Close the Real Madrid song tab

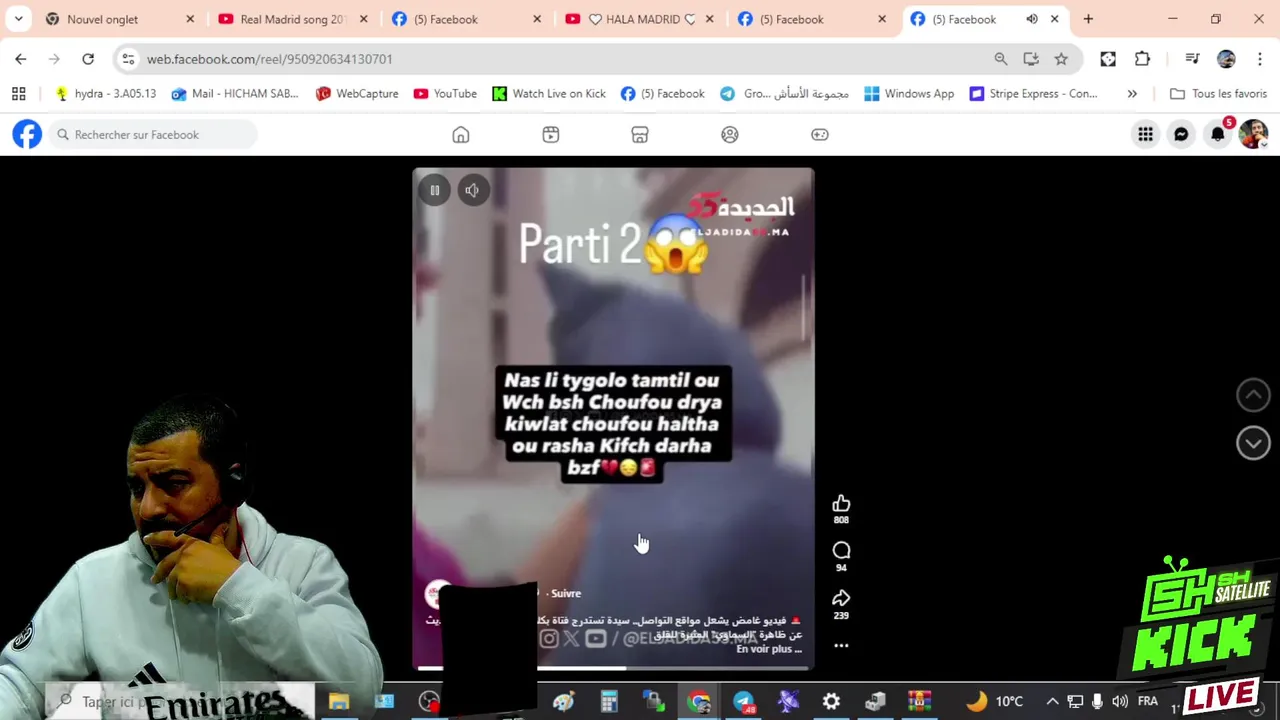click(364, 19)
